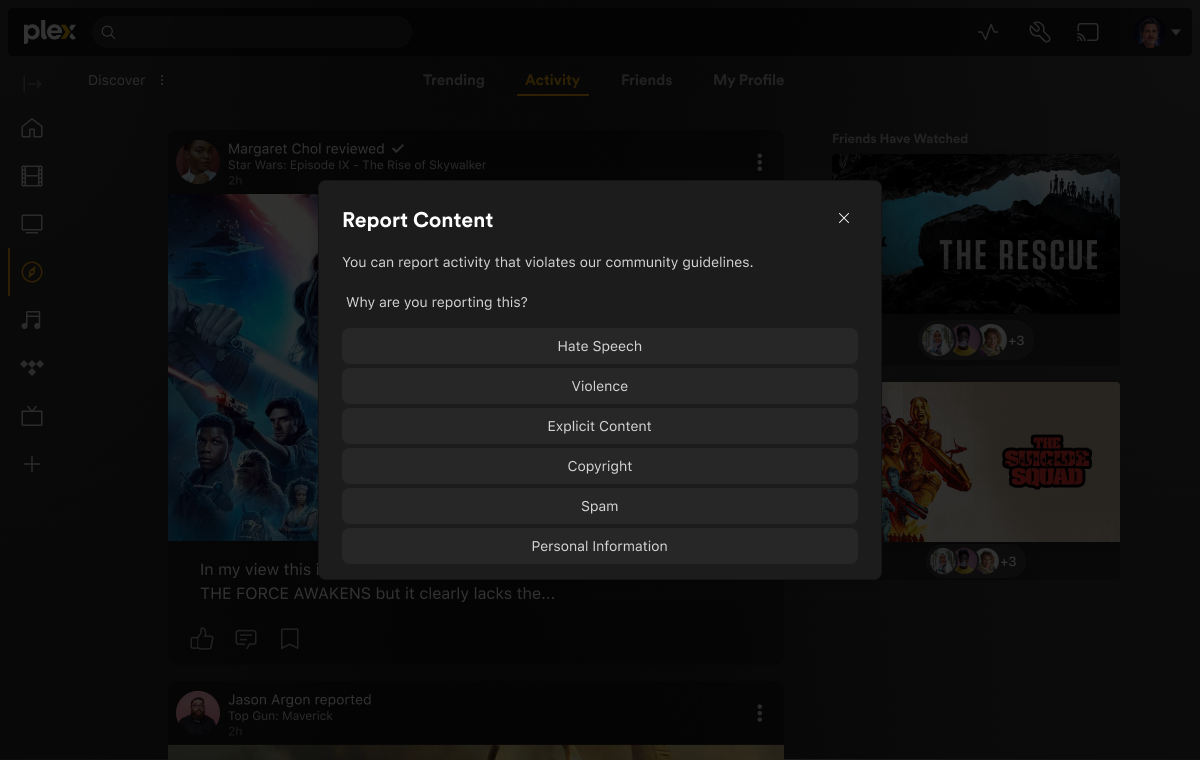Open Jason Argon post options menu
This screenshot has height=760, width=1200.
pyautogui.click(x=760, y=713)
